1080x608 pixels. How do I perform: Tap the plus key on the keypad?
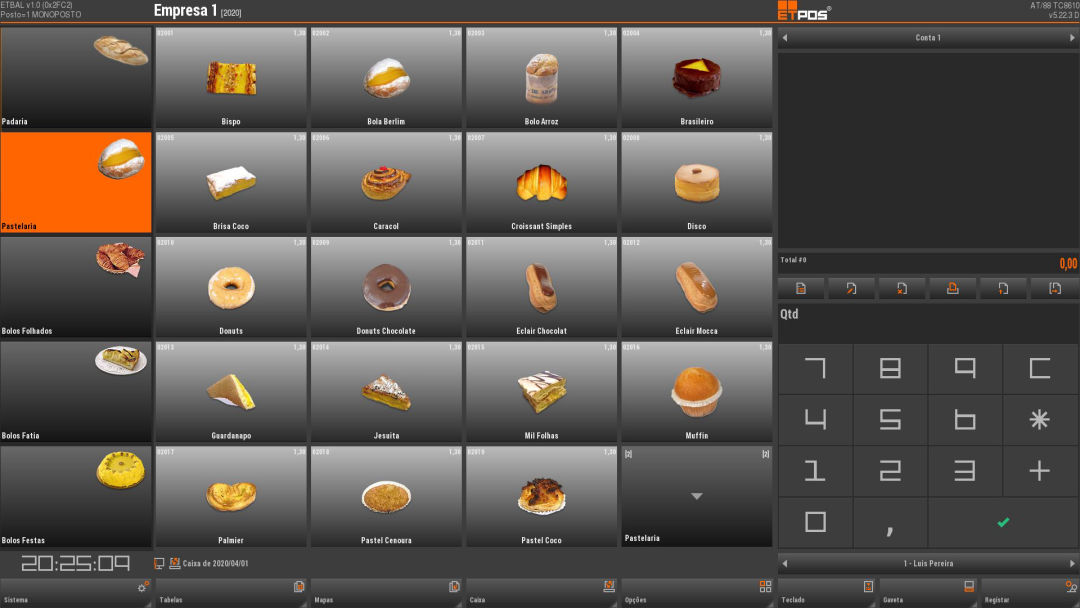tap(1040, 470)
